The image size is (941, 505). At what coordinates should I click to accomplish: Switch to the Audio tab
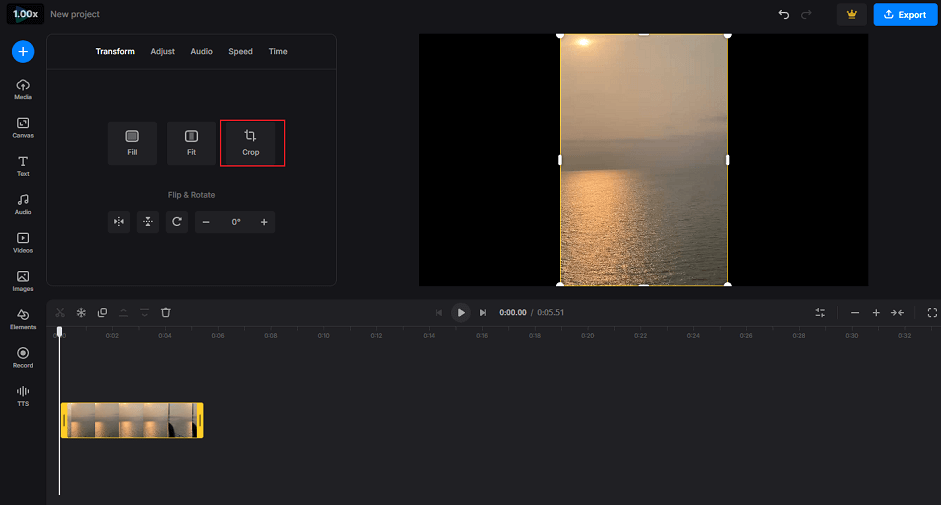click(202, 52)
